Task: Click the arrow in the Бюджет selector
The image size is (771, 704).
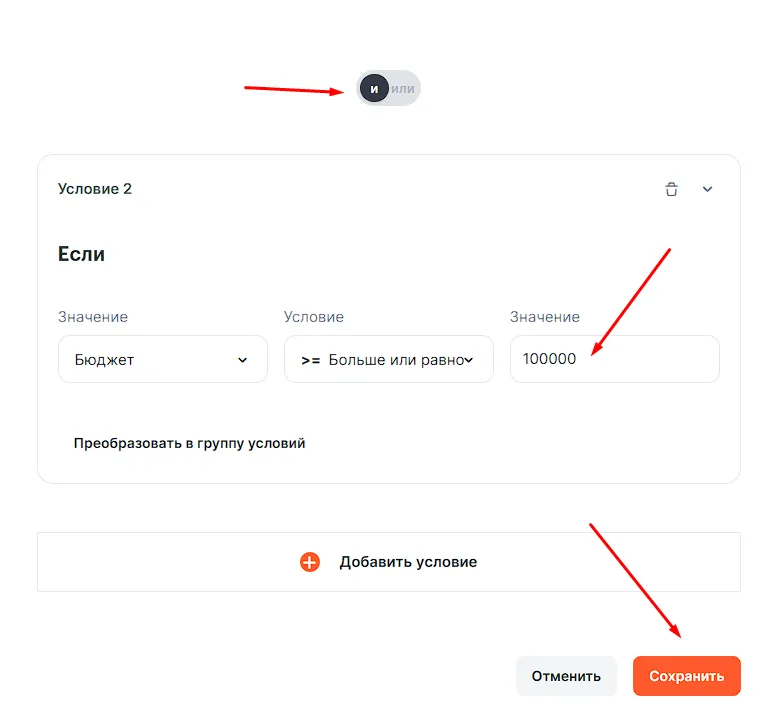Action: [x=242, y=360]
